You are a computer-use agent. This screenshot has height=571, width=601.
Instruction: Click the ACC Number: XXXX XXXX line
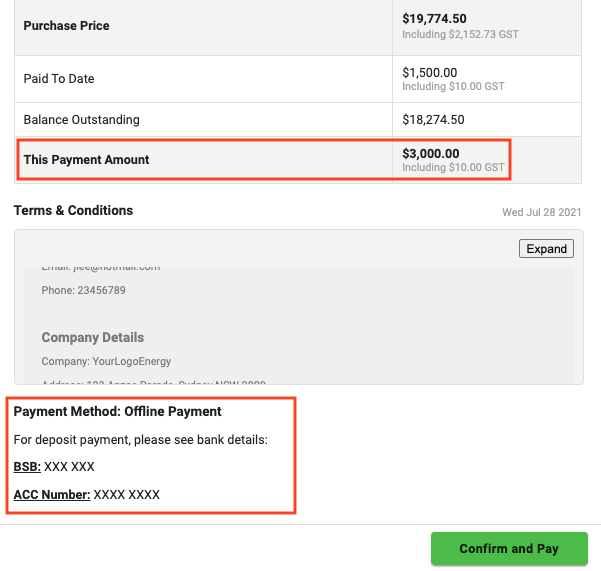click(x=87, y=495)
